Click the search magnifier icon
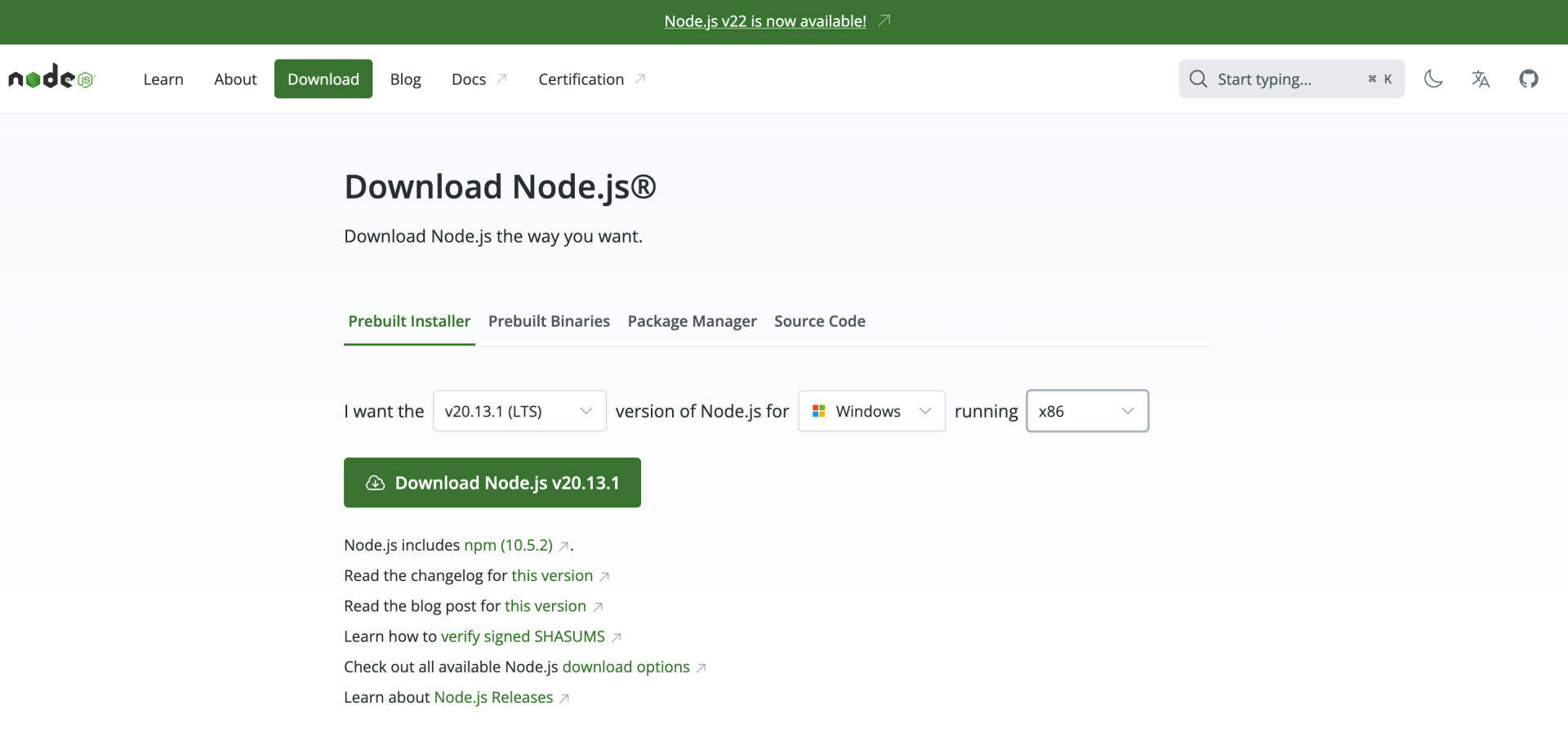 click(1198, 78)
